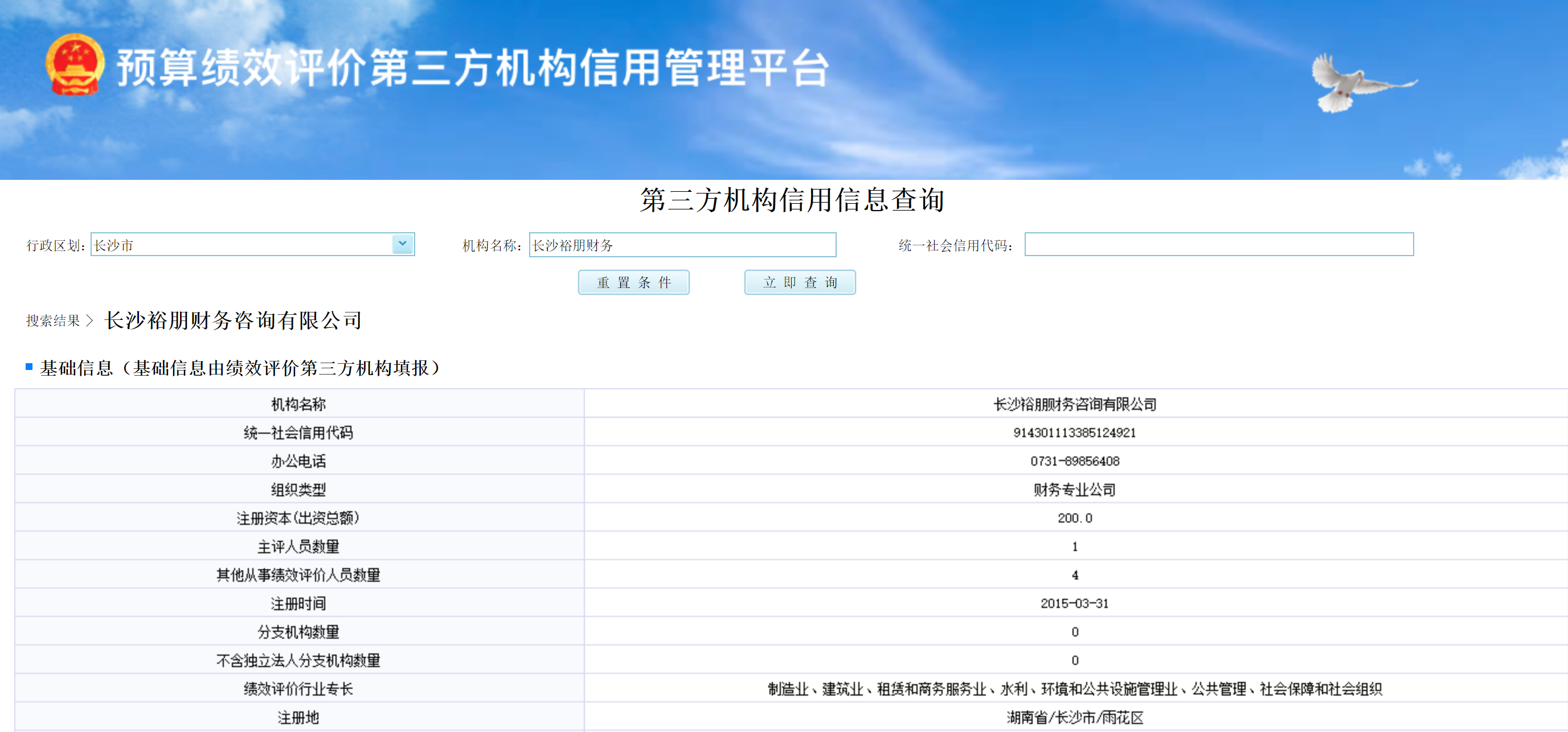Click registered capital value 200.0
Image resolution: width=1568 pixels, height=732 pixels.
click(1074, 518)
